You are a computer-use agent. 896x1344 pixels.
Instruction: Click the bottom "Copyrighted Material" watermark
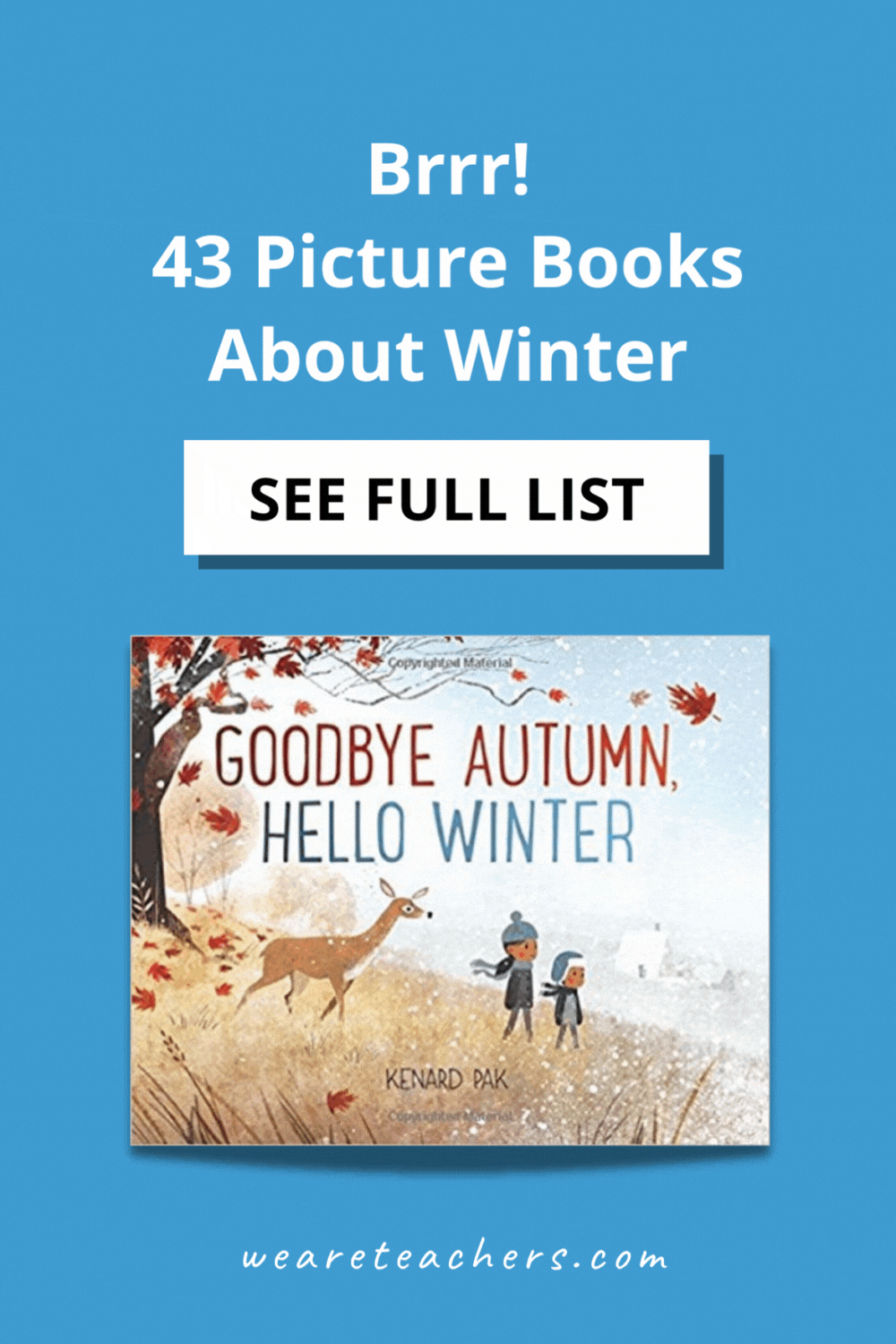pyautogui.click(x=451, y=1116)
